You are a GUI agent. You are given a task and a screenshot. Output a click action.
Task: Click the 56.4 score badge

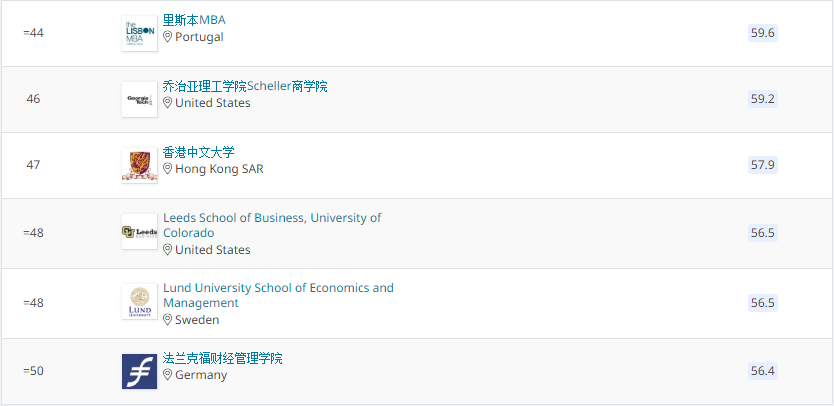(x=763, y=371)
